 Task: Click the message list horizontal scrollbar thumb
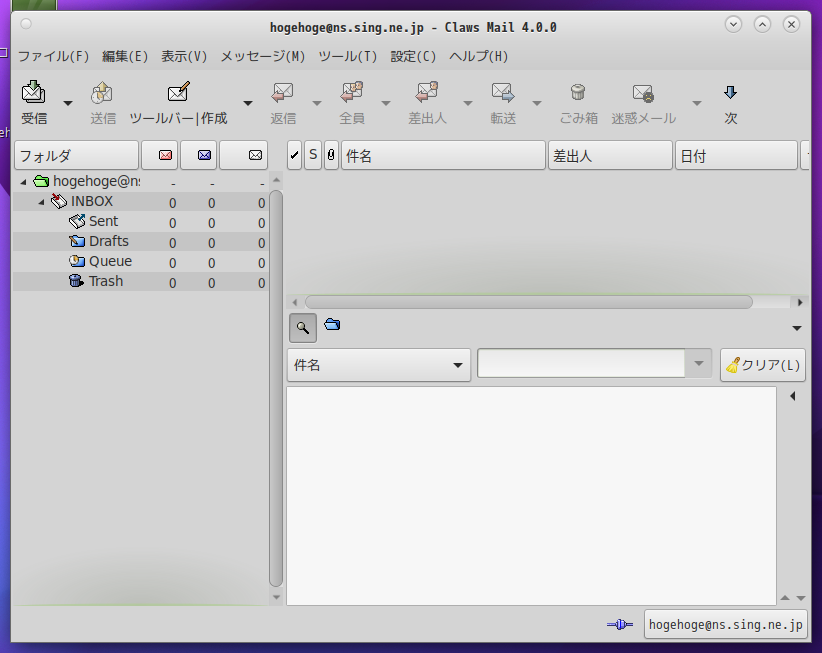[529, 302]
